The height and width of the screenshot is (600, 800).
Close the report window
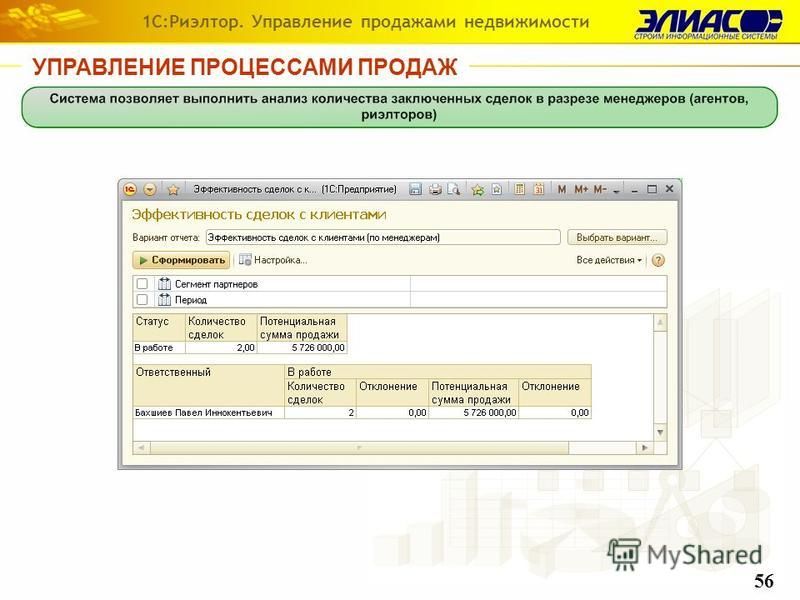(669, 189)
